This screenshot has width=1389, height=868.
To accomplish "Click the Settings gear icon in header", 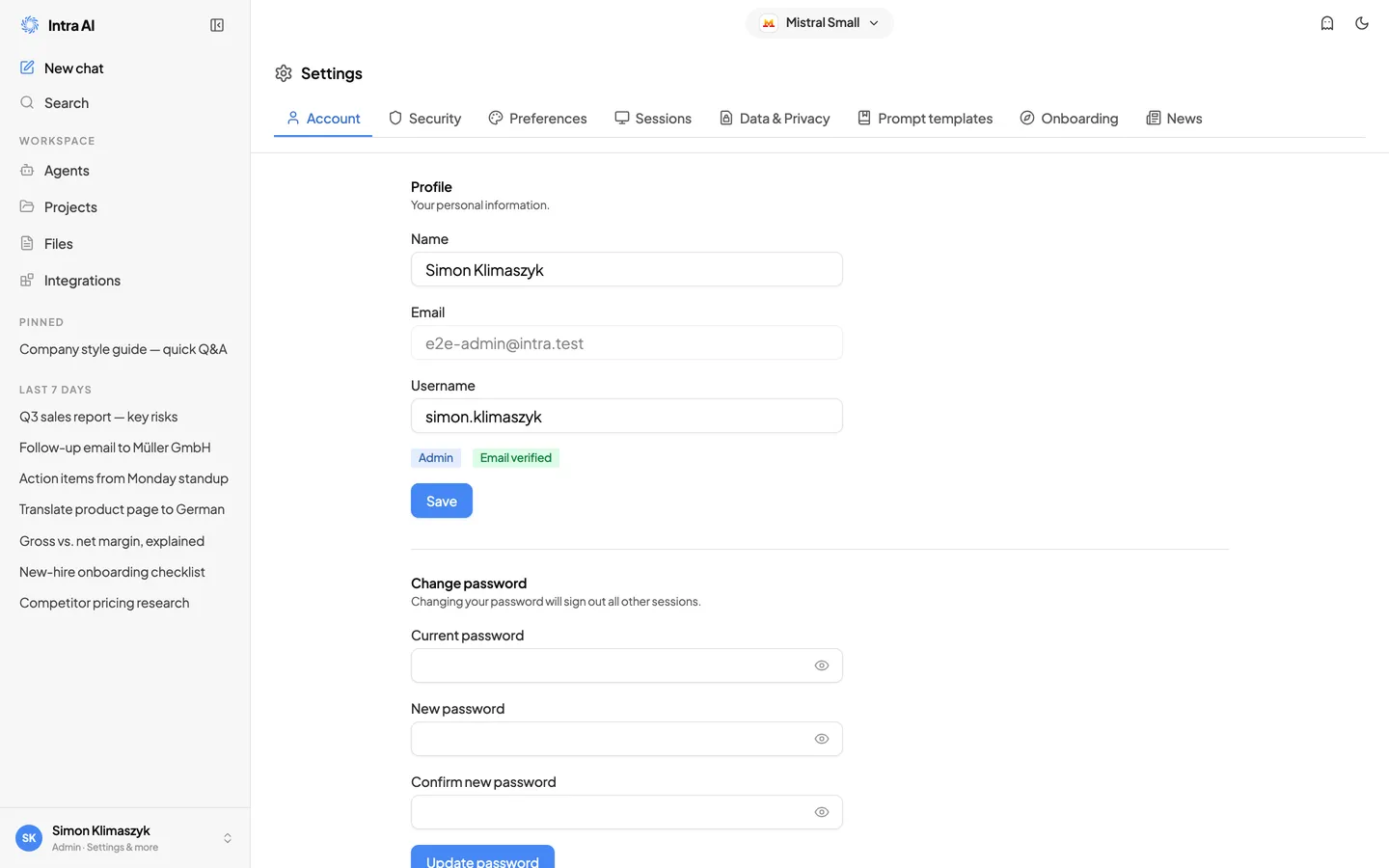I will tap(284, 73).
